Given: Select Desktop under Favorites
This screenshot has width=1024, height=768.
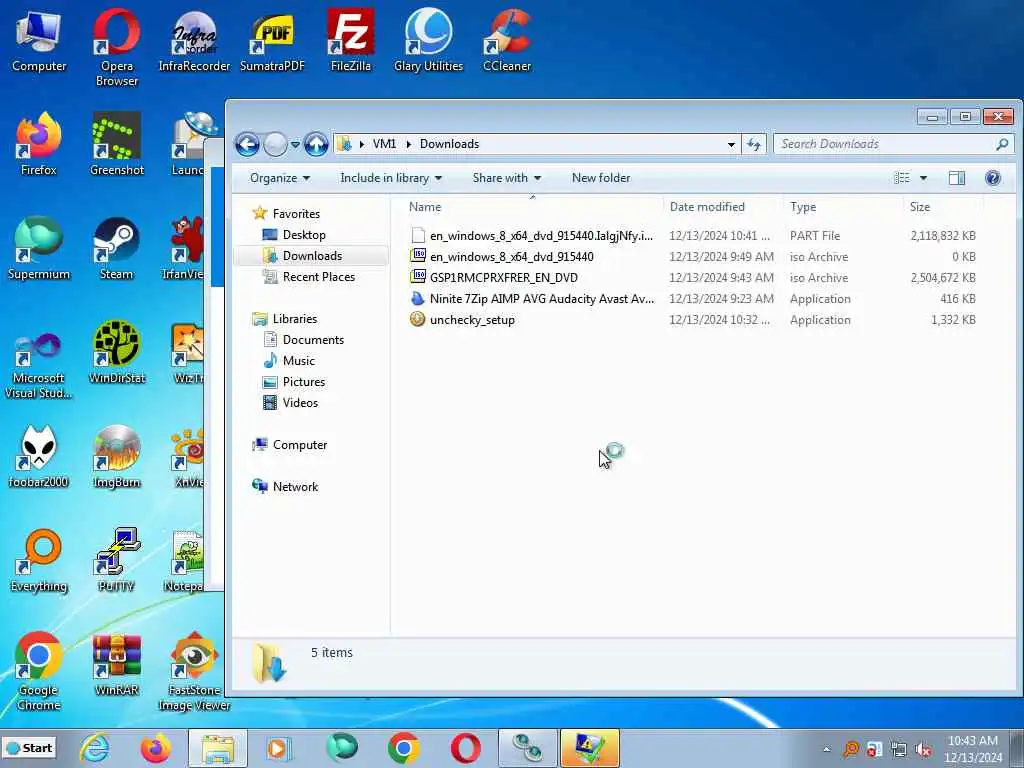Looking at the screenshot, I should tap(304, 234).
